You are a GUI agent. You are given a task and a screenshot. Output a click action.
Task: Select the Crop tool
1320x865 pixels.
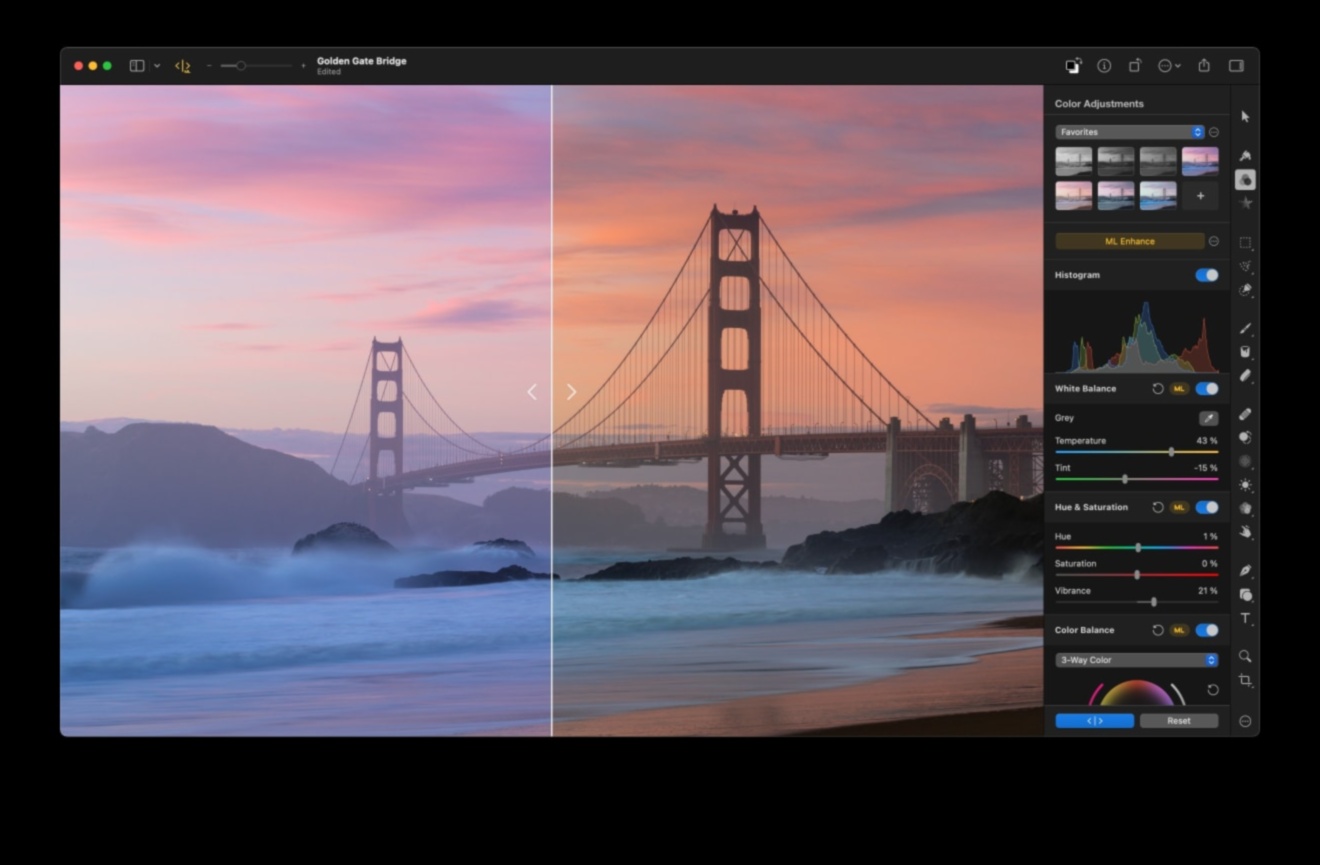point(1245,681)
